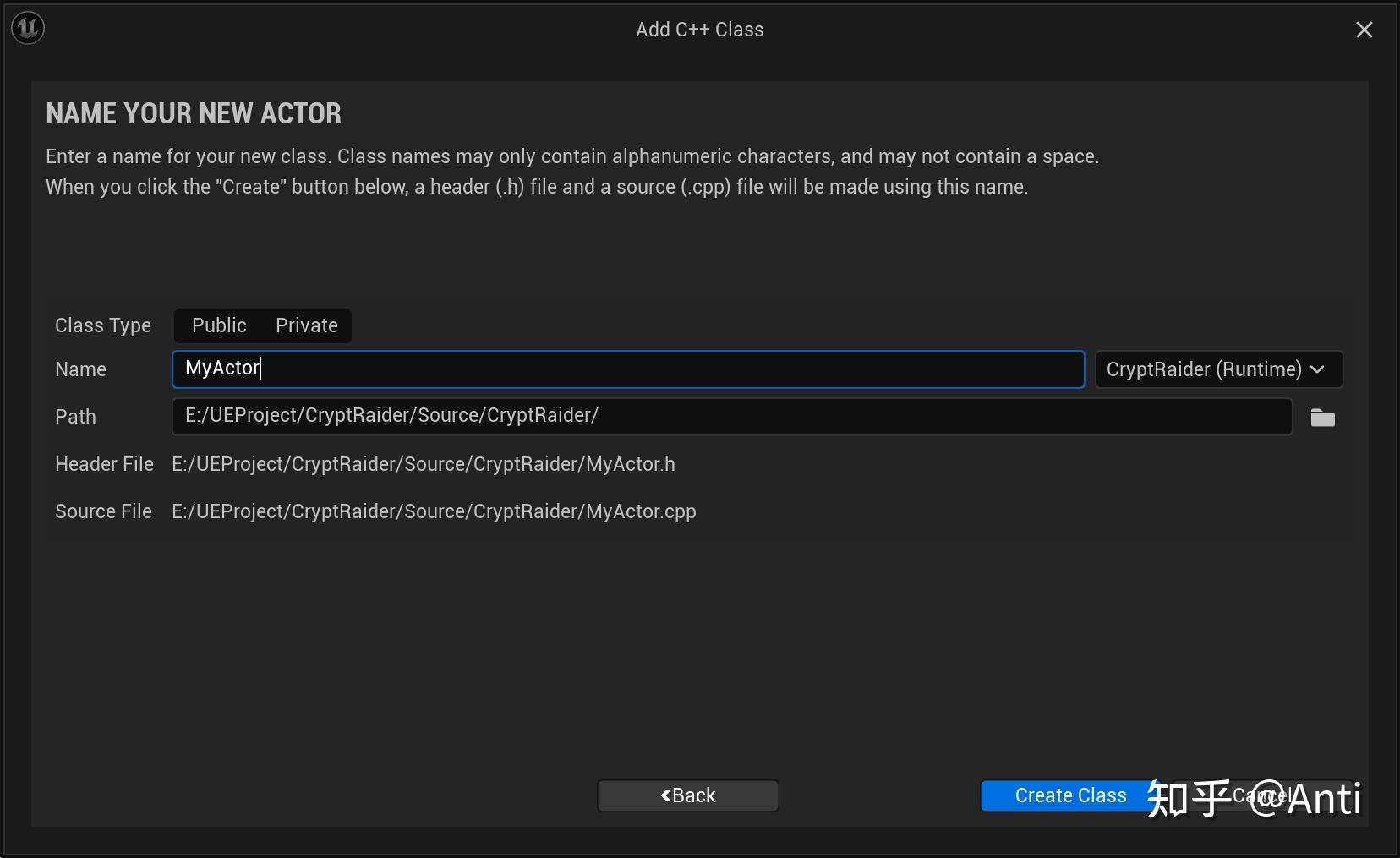
Task: Set class type to Private
Action: coord(306,325)
